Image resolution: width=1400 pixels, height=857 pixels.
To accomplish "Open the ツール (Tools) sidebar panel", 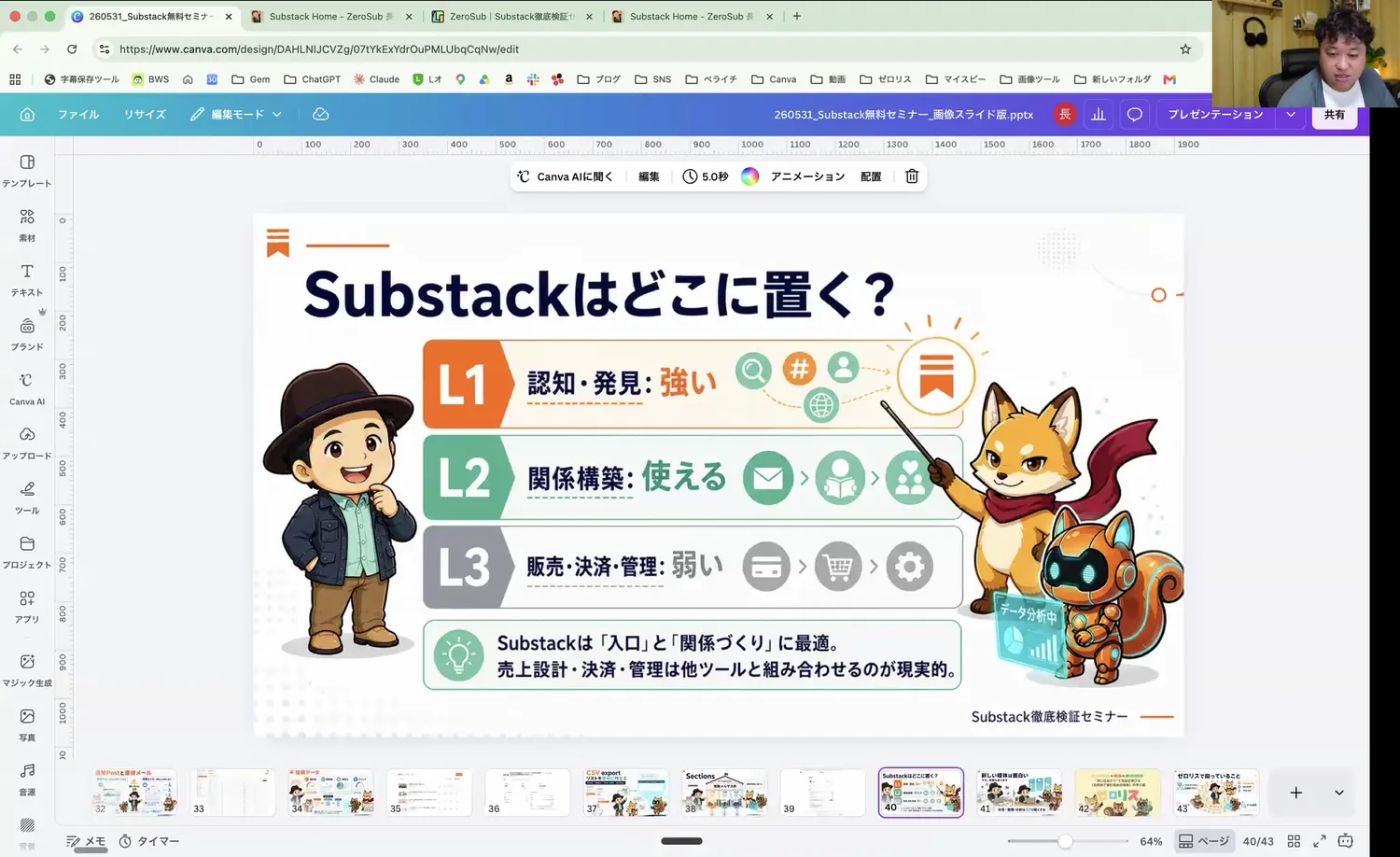I will pos(27,497).
